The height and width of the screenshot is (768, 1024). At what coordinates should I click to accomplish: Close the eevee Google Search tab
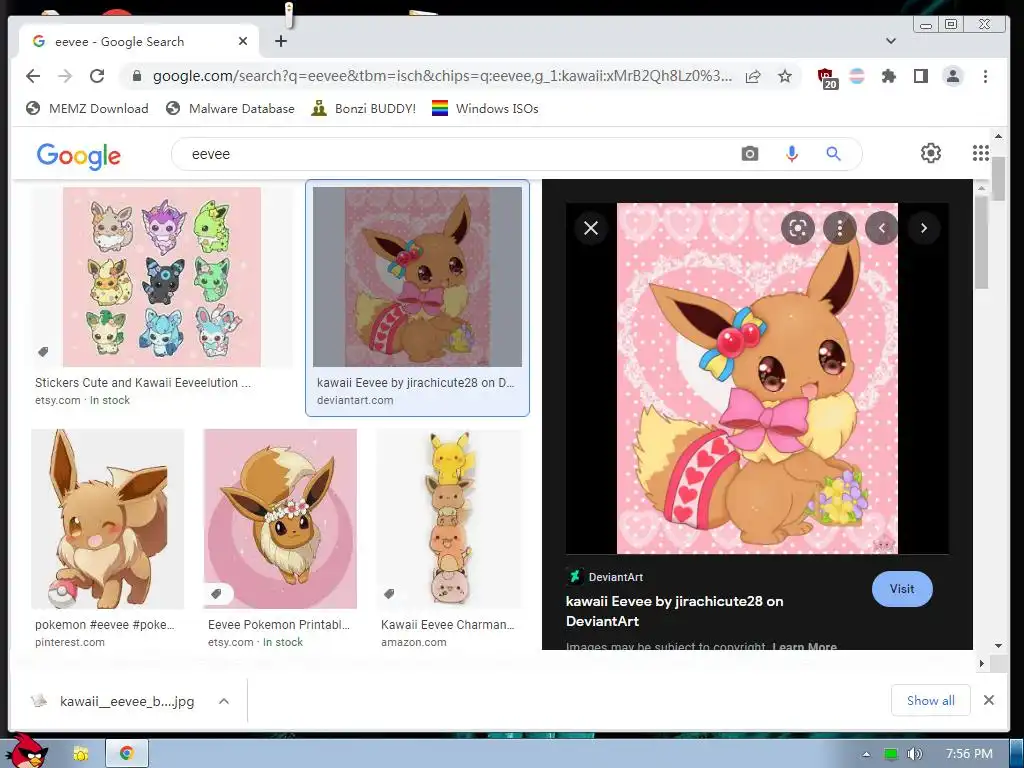(x=243, y=41)
